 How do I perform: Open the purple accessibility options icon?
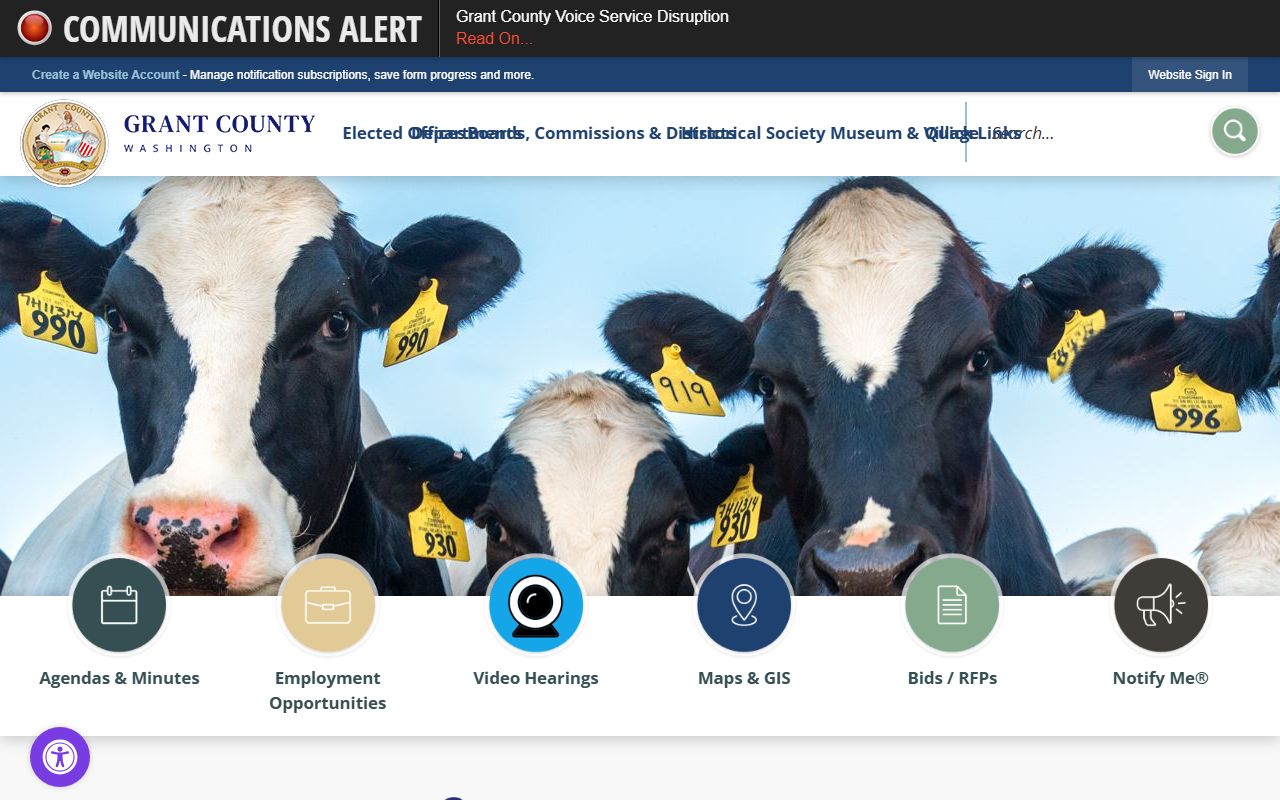tap(60, 757)
